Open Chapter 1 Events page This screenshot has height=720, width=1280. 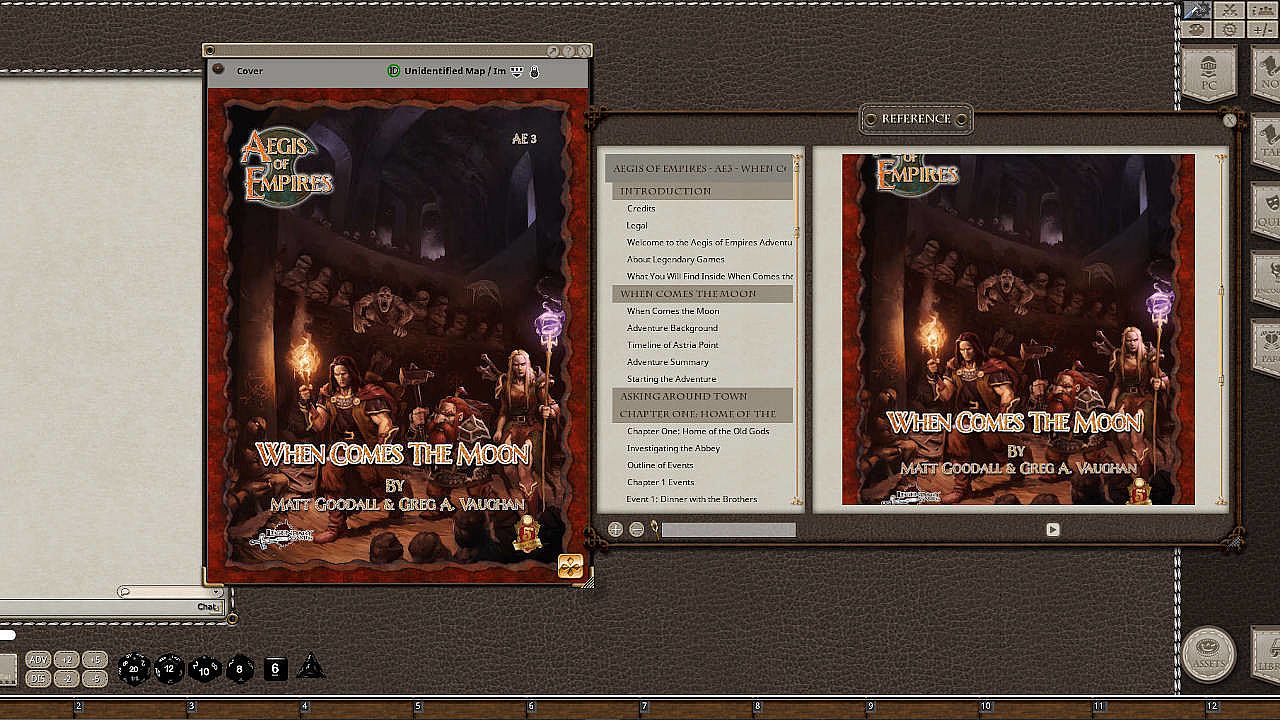click(x=661, y=482)
